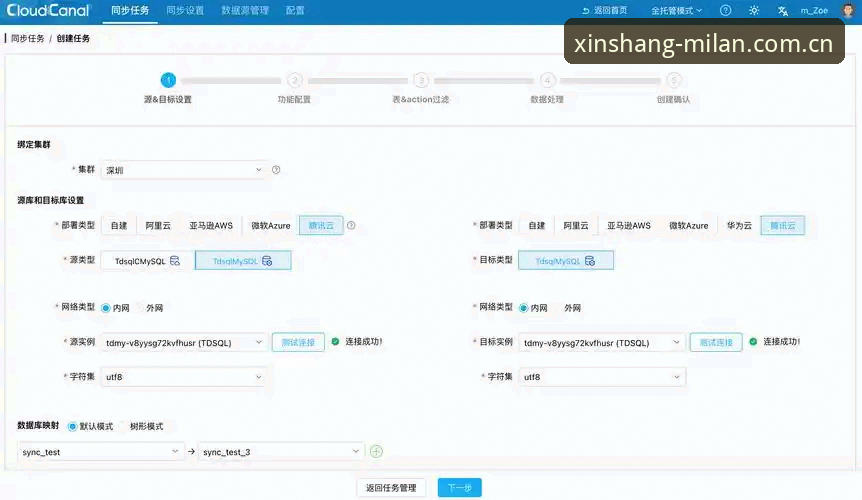Click the 返回任务管理 button
The height and width of the screenshot is (500, 862).
(391, 487)
